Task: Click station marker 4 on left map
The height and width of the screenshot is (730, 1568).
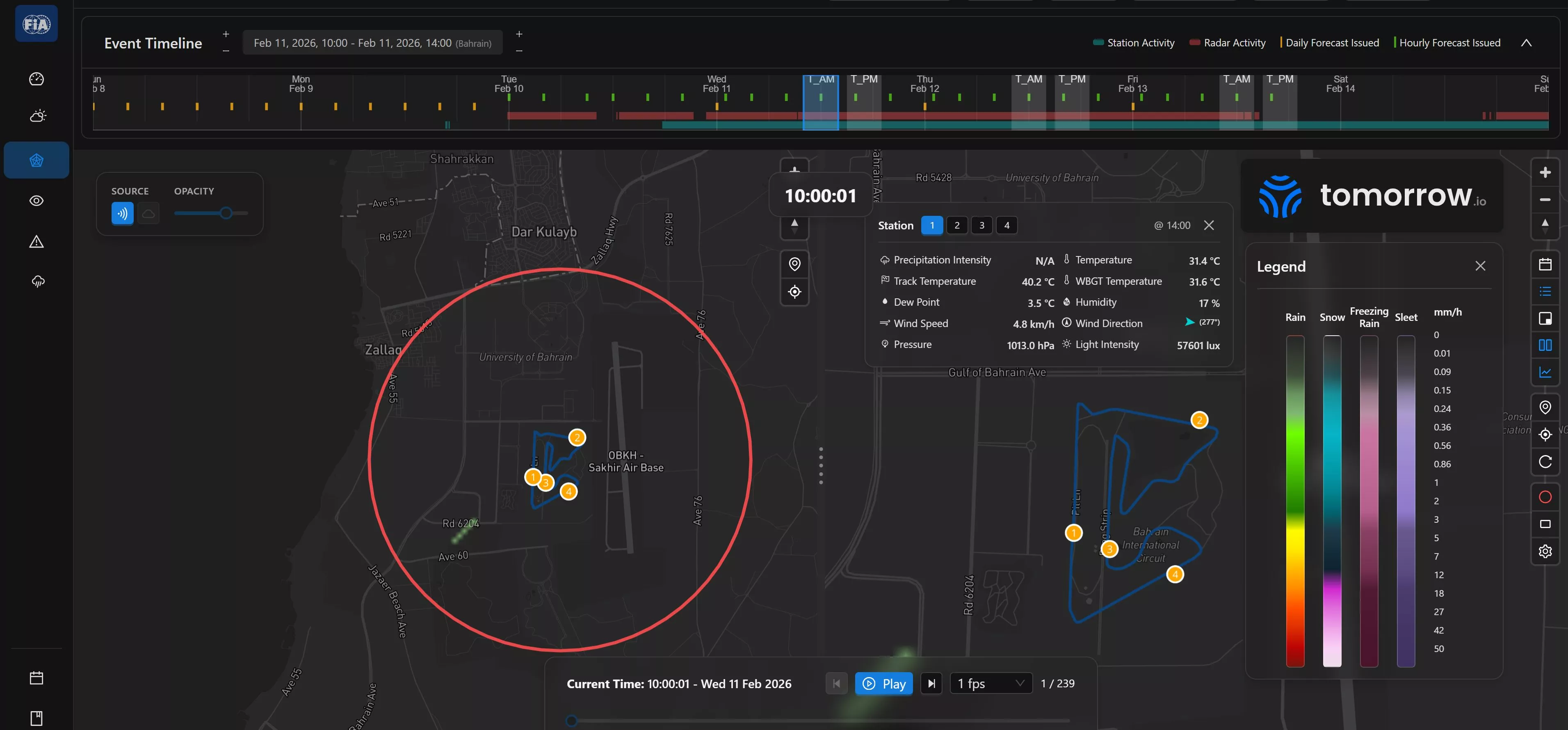Action: 568,491
